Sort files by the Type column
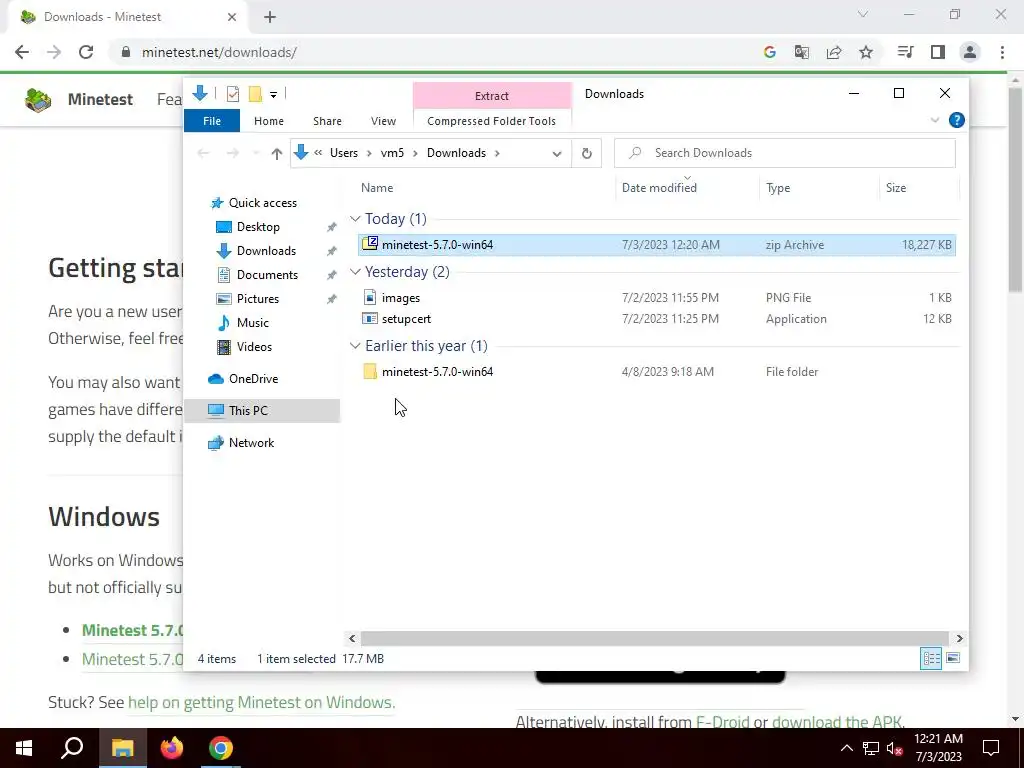The image size is (1024, 768). [x=778, y=187]
